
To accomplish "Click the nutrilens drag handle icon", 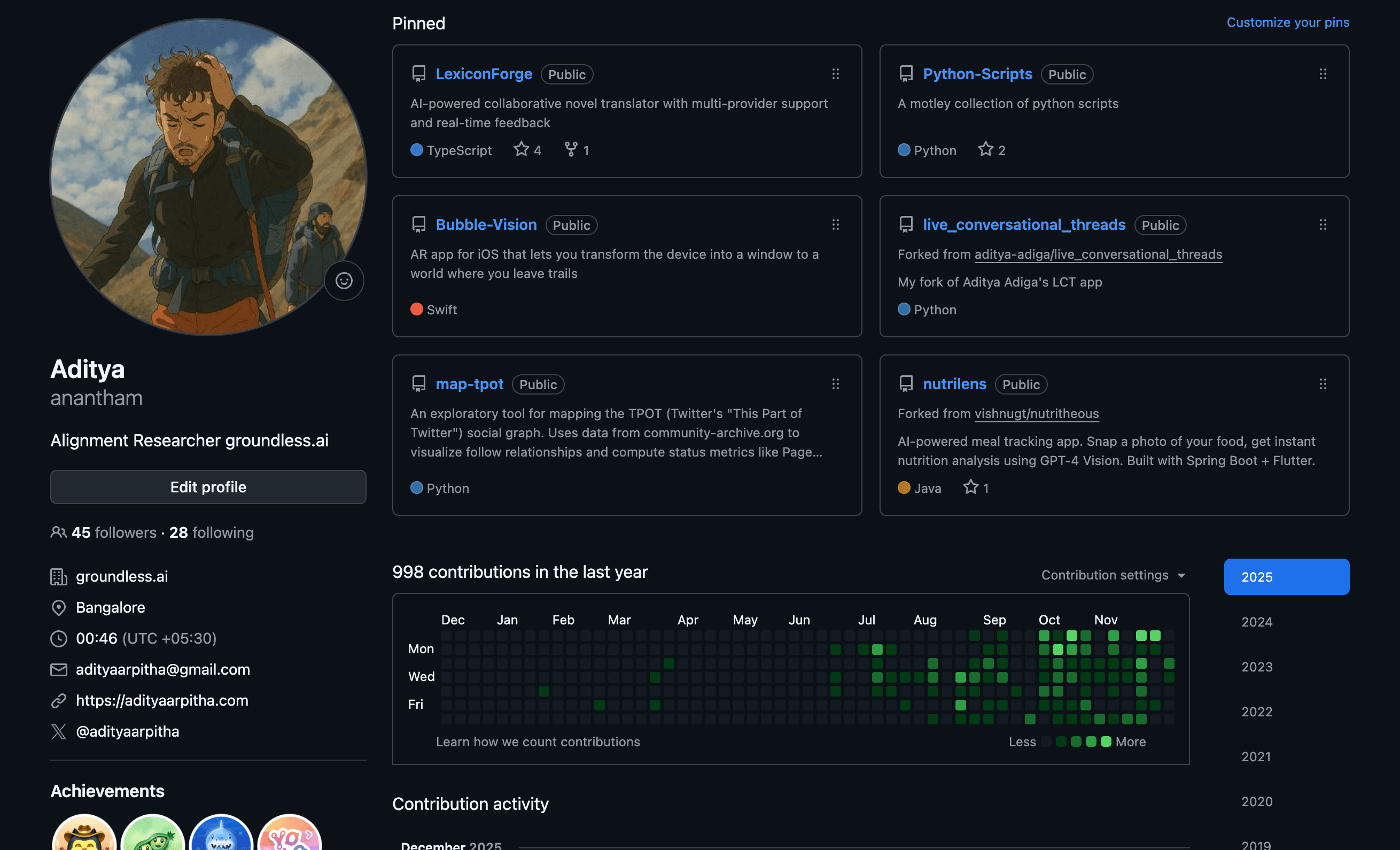I will pos(1323,384).
